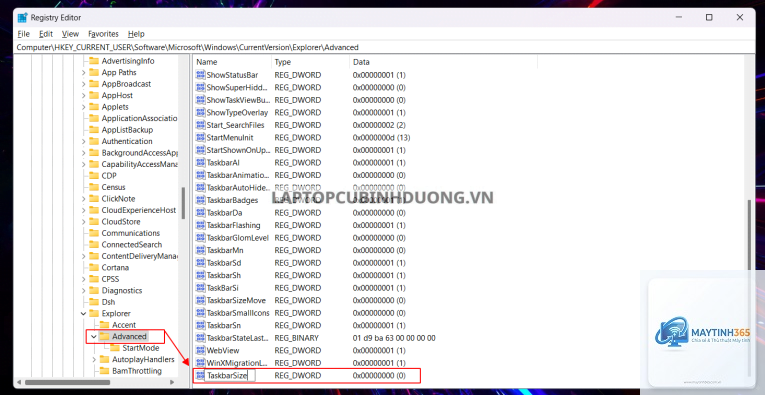Image resolution: width=765 pixels, height=395 pixels.
Task: Click the ShowStatusBar DWORD value icon
Action: tap(200, 75)
